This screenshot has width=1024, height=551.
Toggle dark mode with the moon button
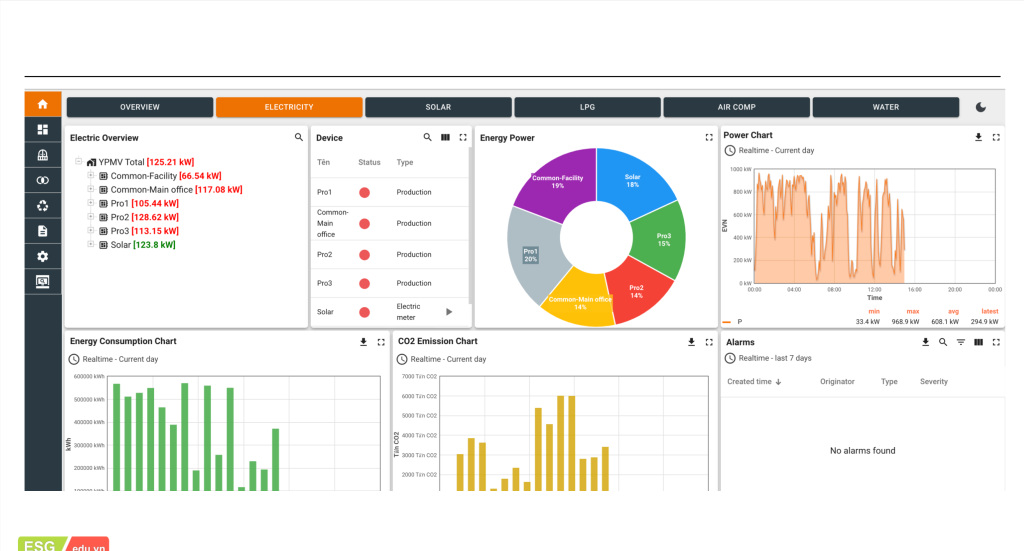point(980,107)
